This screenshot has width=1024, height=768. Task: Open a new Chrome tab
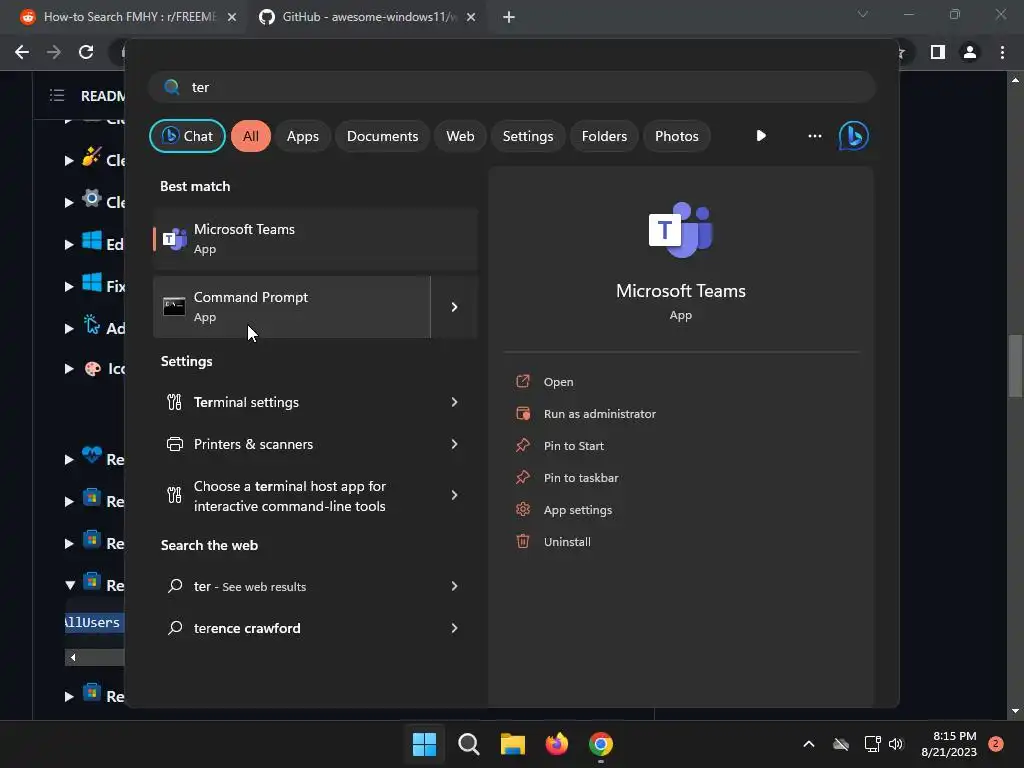click(509, 17)
